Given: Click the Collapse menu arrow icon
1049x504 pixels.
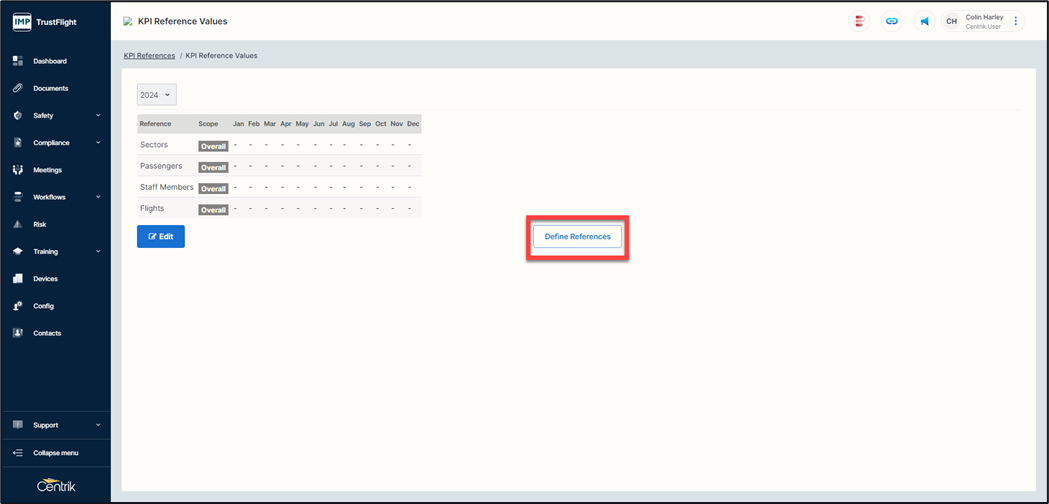Looking at the screenshot, I should coord(19,452).
